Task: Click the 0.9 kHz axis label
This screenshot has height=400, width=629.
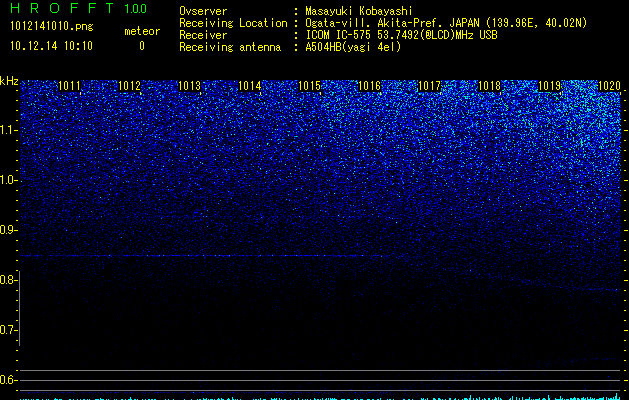Action: coord(8,230)
